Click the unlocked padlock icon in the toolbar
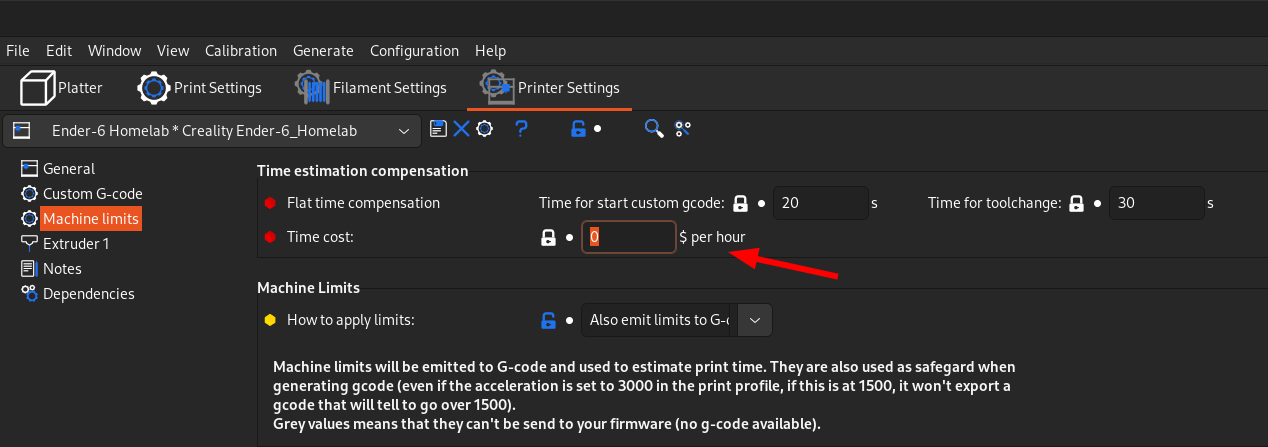Viewport: 1268px width, 447px height. (577, 128)
